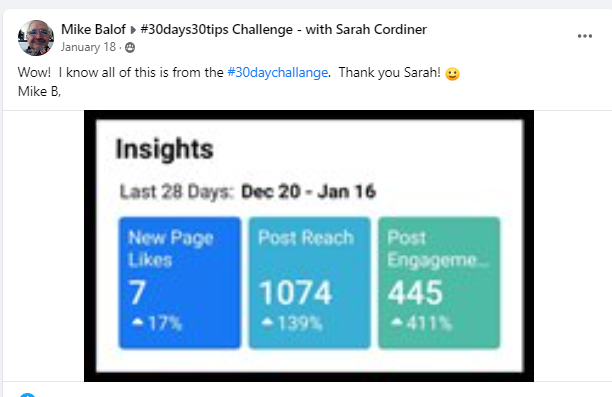The height and width of the screenshot is (397, 612).
Task: Click the up arrow beside 139%
Action: pos(267,322)
